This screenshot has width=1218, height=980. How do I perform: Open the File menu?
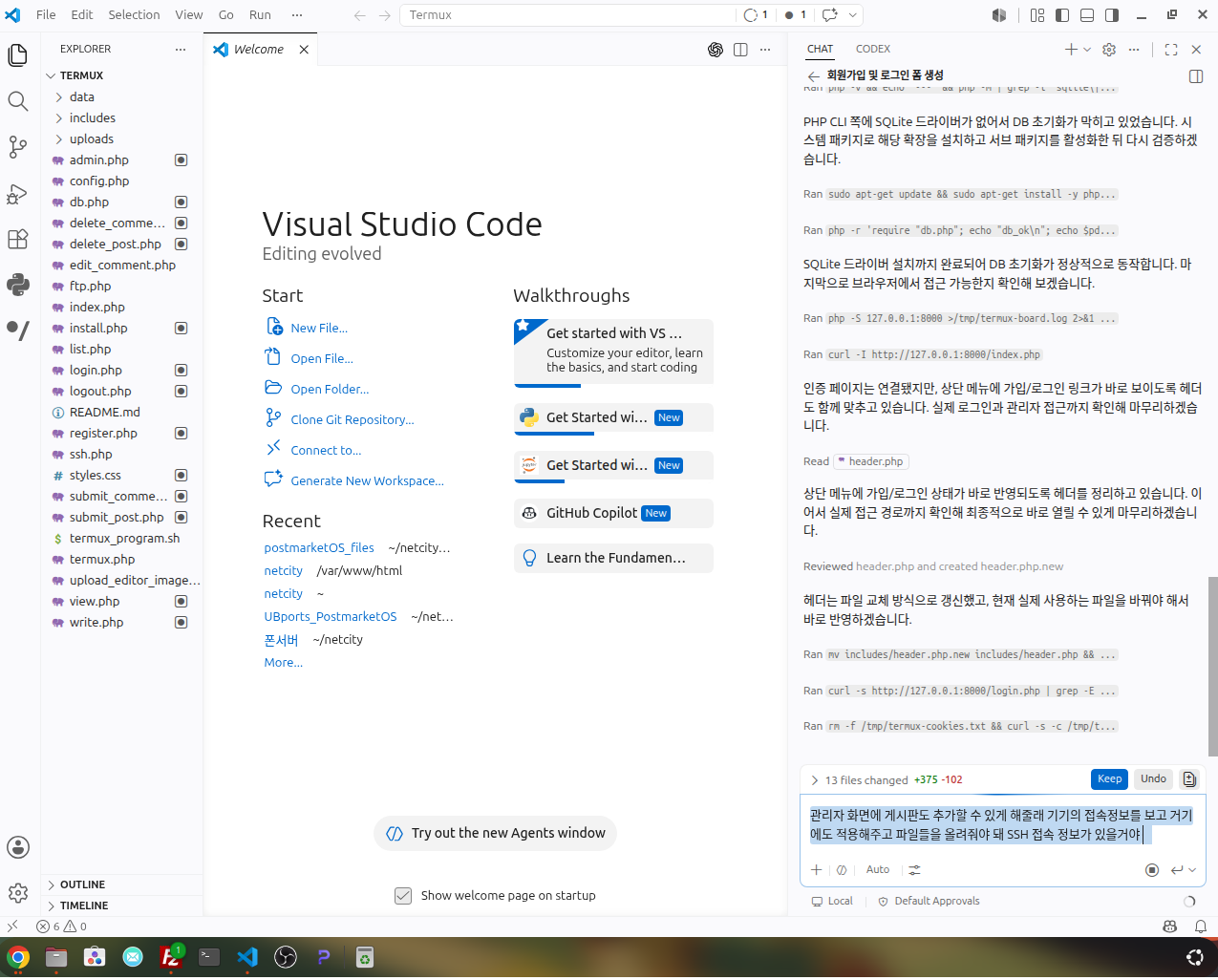coord(46,15)
